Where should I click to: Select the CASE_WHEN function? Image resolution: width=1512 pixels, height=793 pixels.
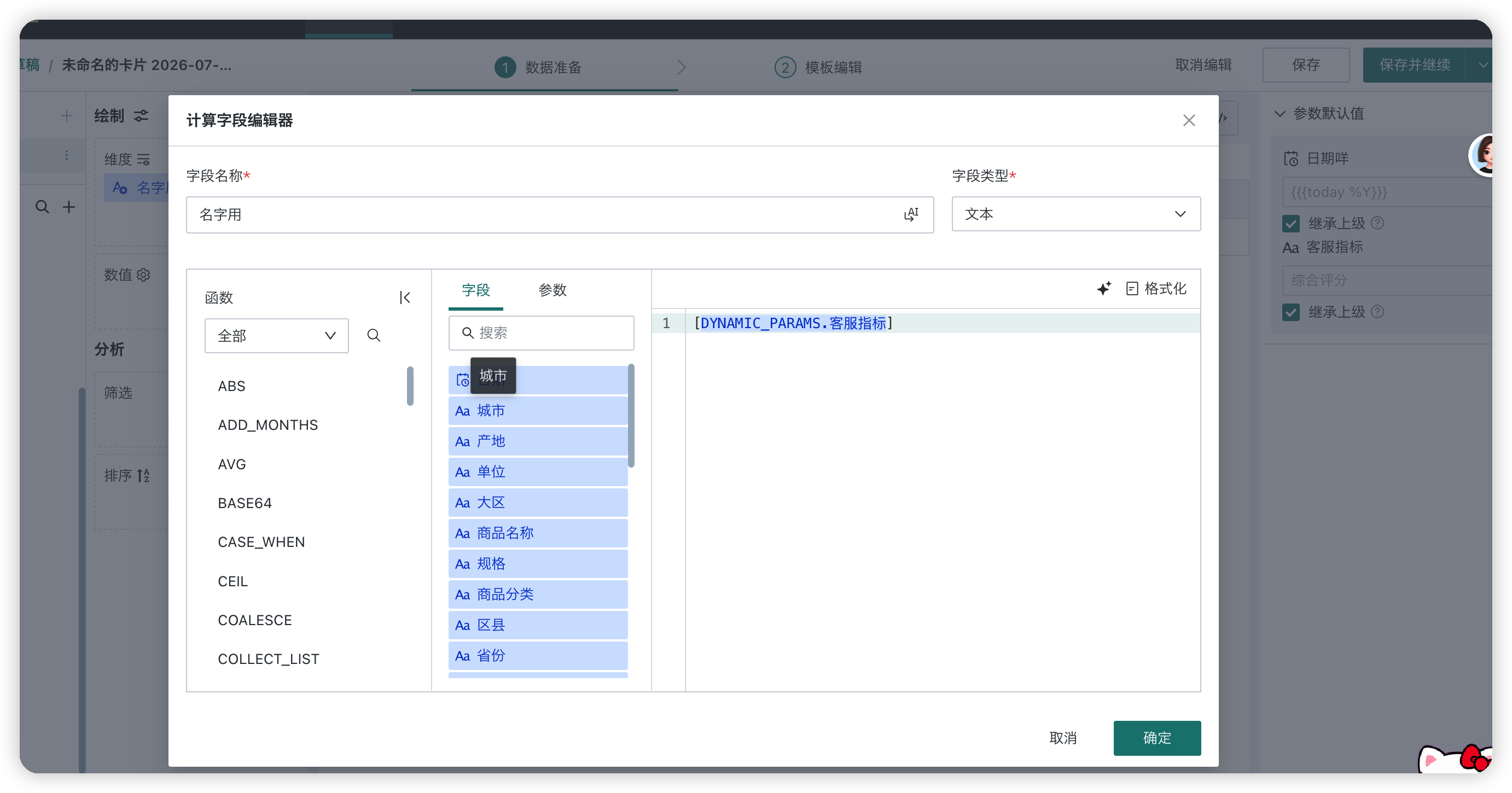261,542
